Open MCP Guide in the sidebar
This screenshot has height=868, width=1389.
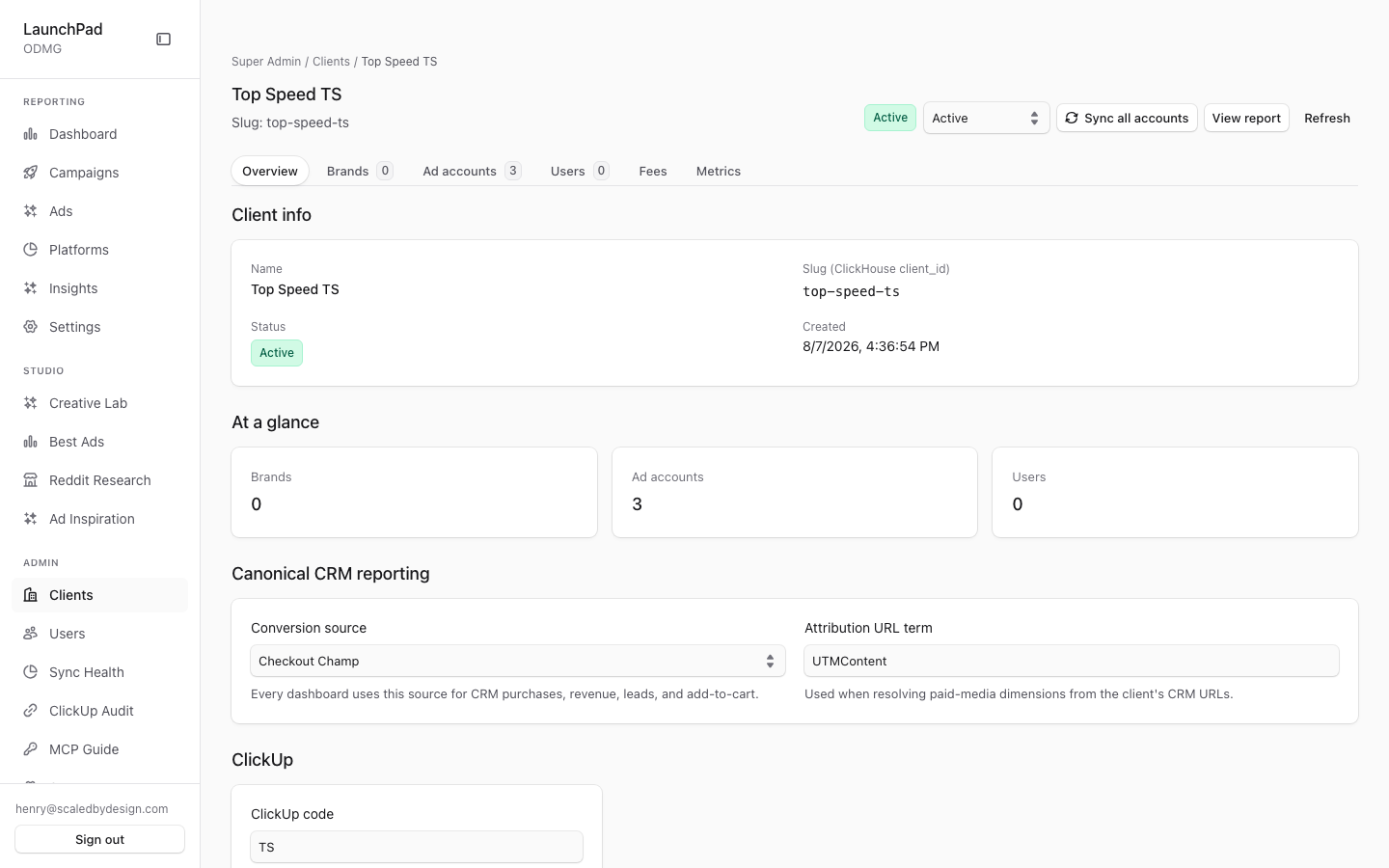pyautogui.click(x=100, y=749)
